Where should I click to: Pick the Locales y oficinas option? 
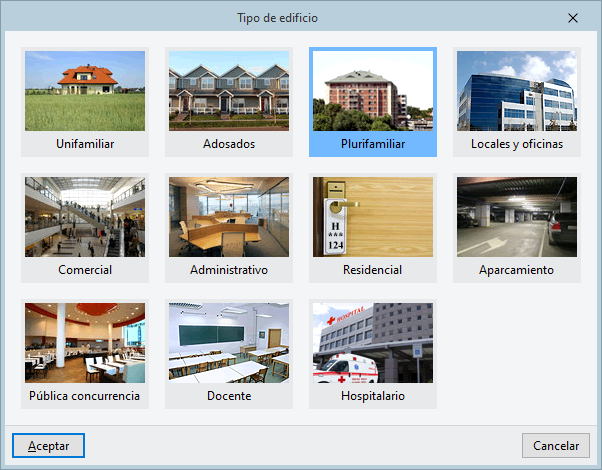(x=517, y=102)
